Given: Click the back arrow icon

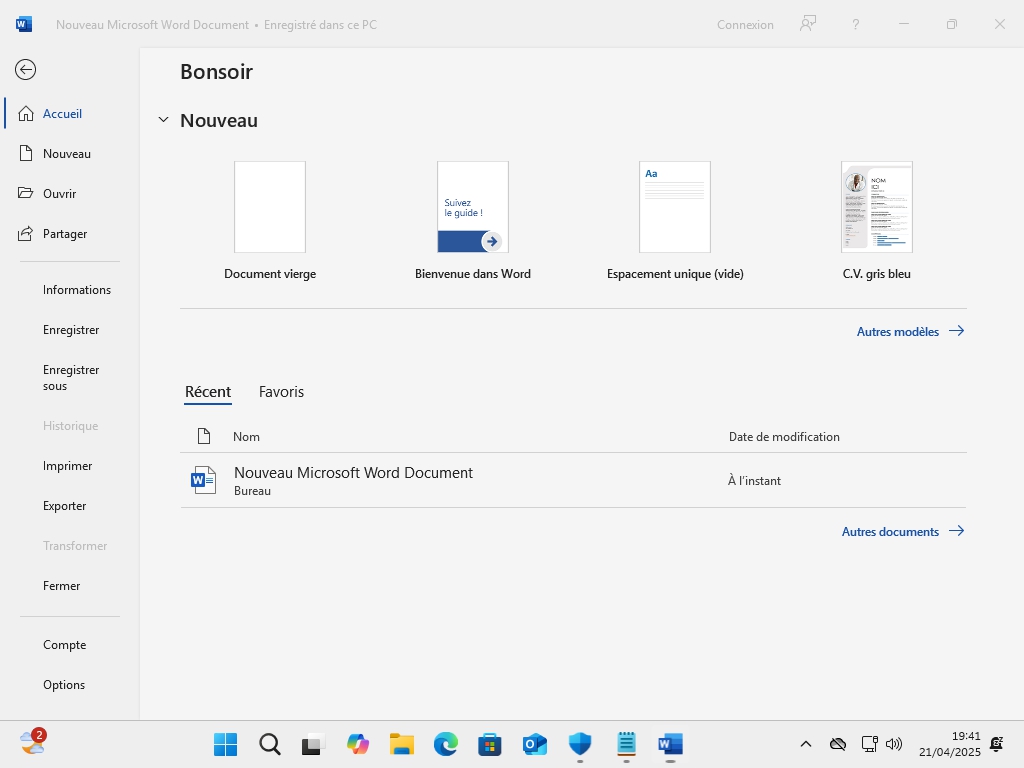Looking at the screenshot, I should (26, 69).
